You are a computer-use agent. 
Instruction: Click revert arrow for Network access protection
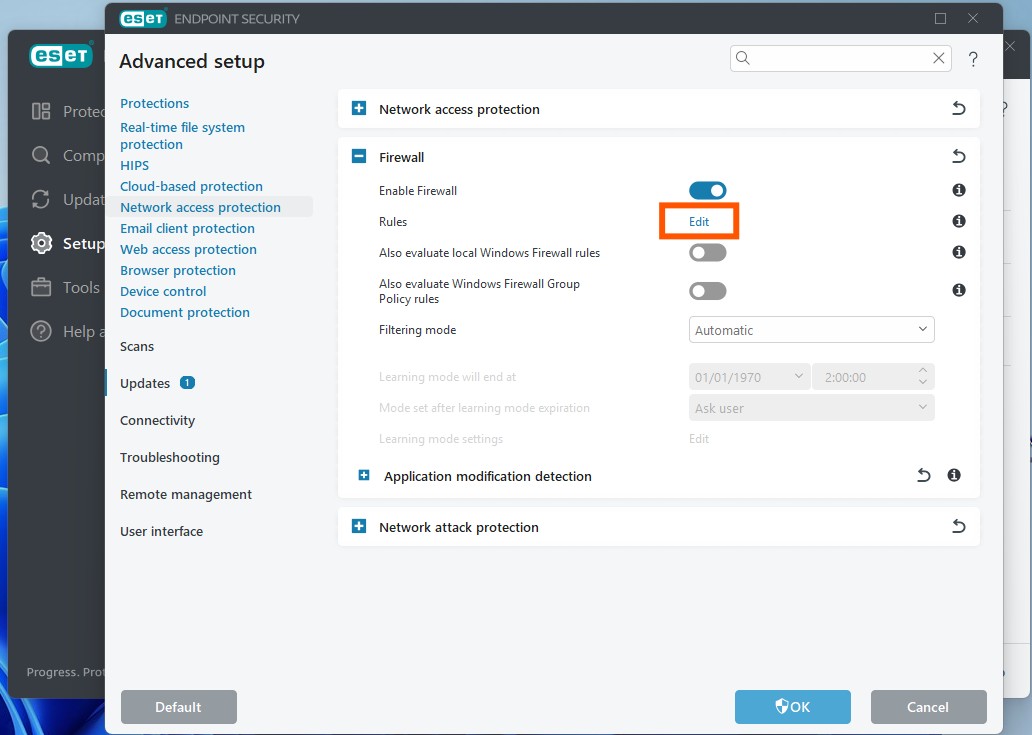tap(958, 109)
